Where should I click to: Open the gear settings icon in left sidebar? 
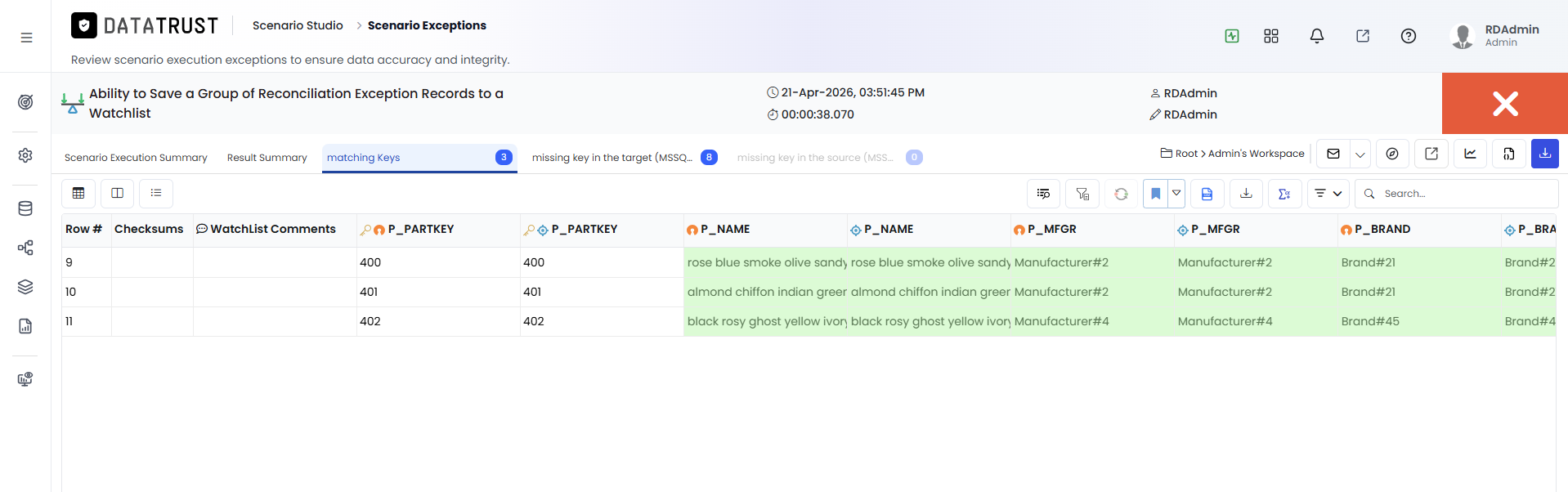click(25, 155)
